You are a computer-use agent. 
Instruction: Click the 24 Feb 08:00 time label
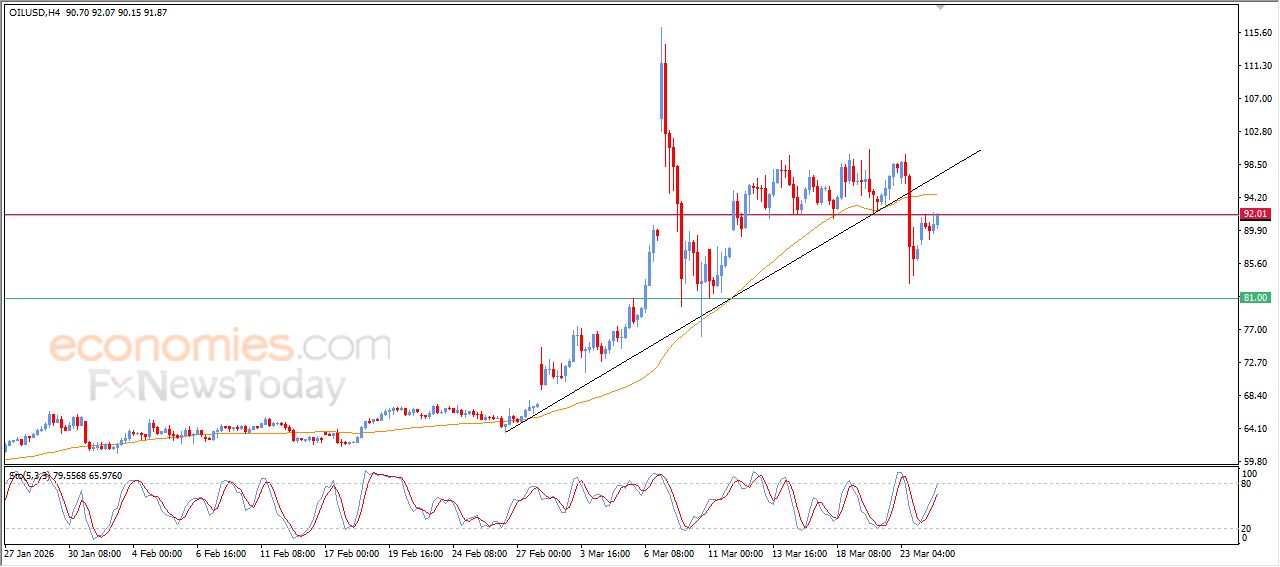click(481, 553)
